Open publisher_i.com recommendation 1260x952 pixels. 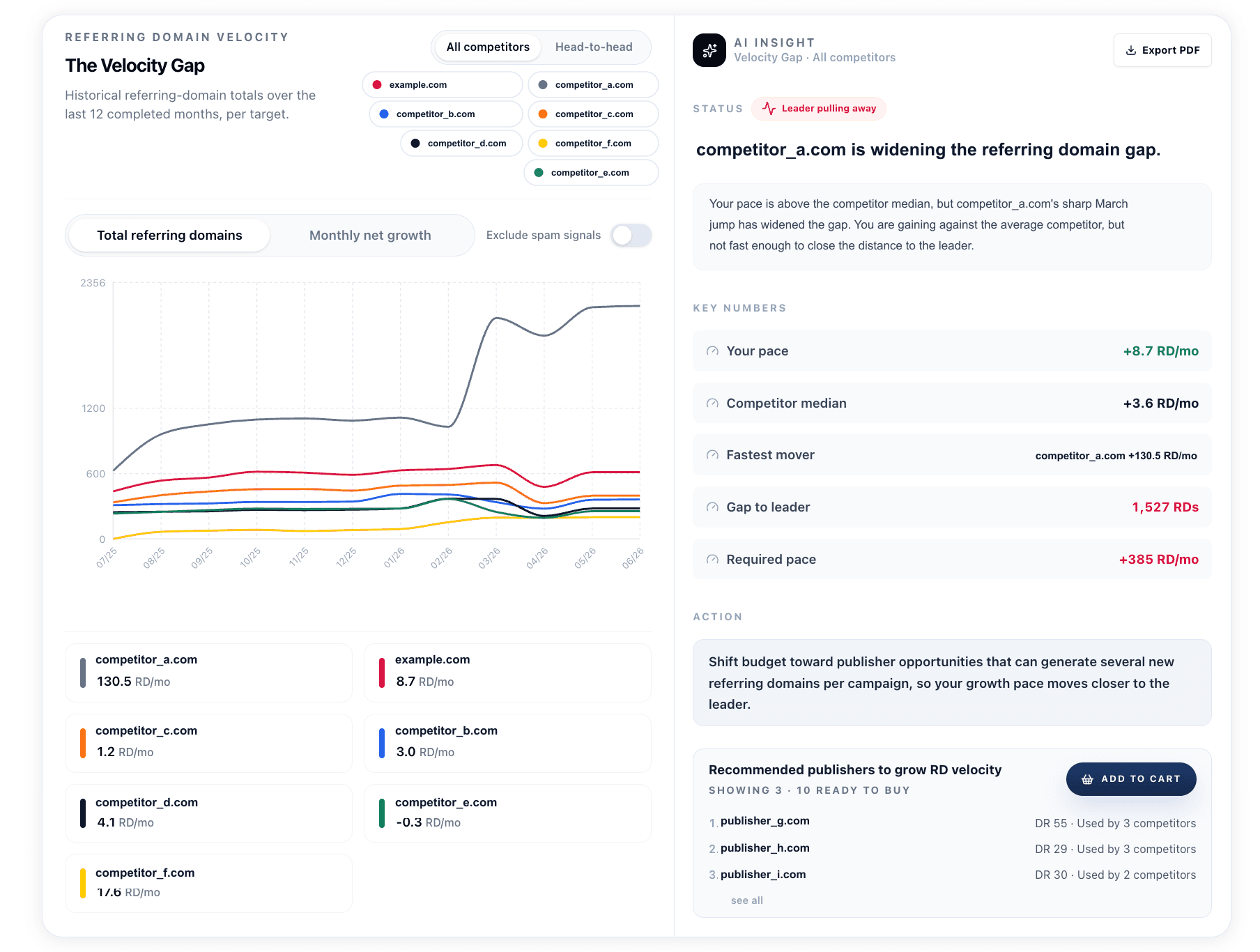(x=763, y=875)
